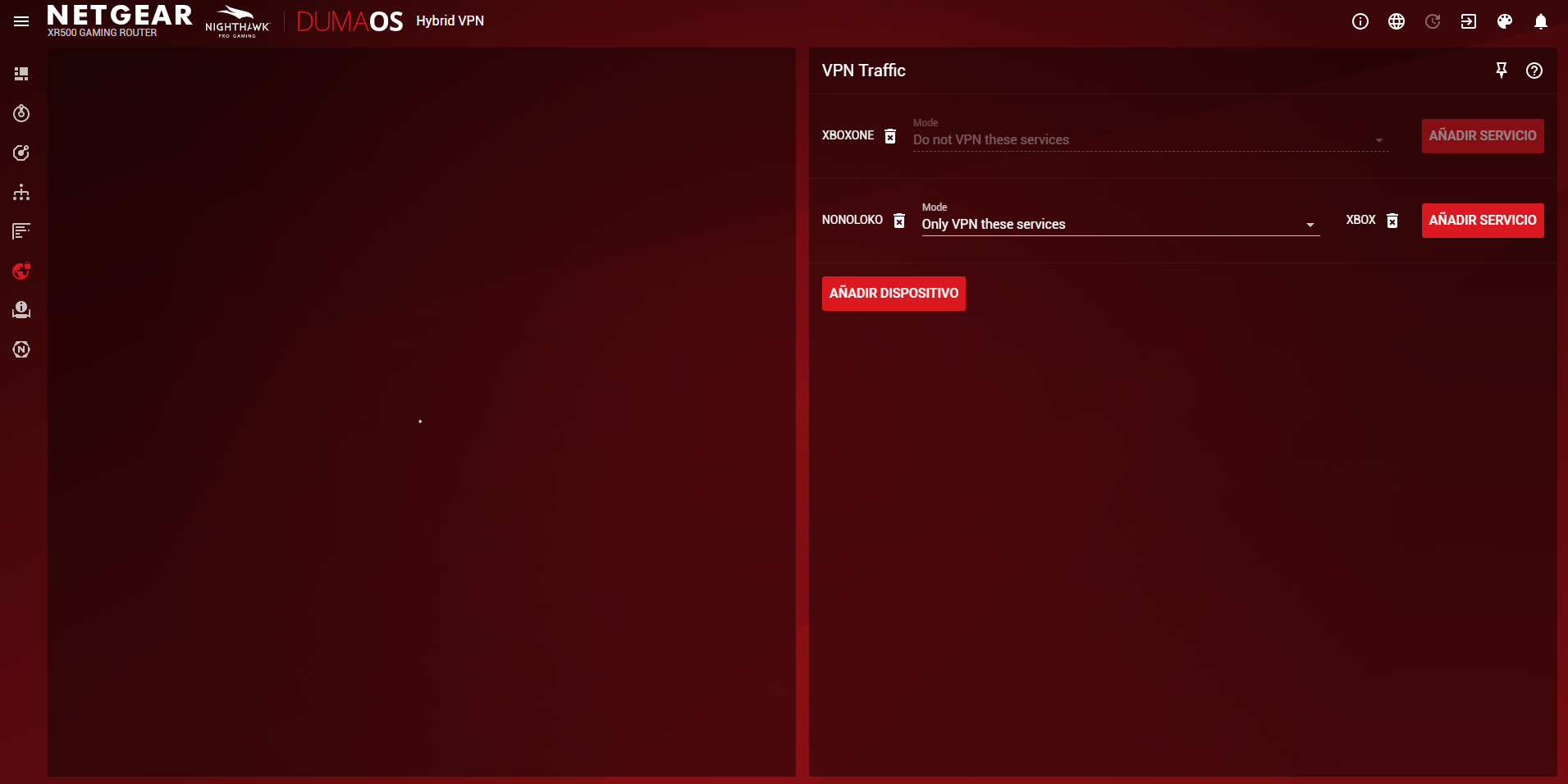Pin the VPN Traffic panel
1568x784 pixels.
point(1502,71)
